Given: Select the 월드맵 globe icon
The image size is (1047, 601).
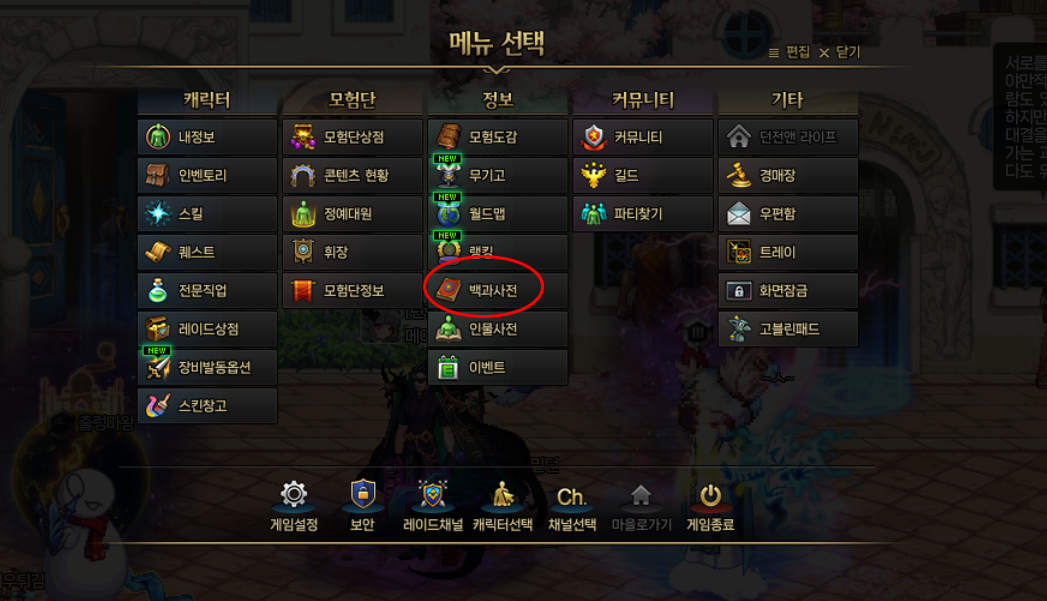Looking at the screenshot, I should coord(449,214).
